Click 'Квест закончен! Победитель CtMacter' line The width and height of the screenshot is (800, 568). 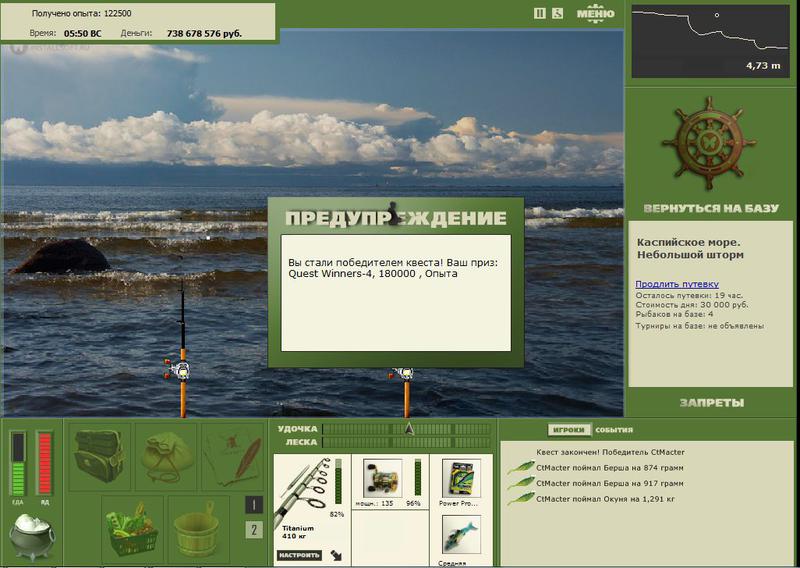coord(610,452)
